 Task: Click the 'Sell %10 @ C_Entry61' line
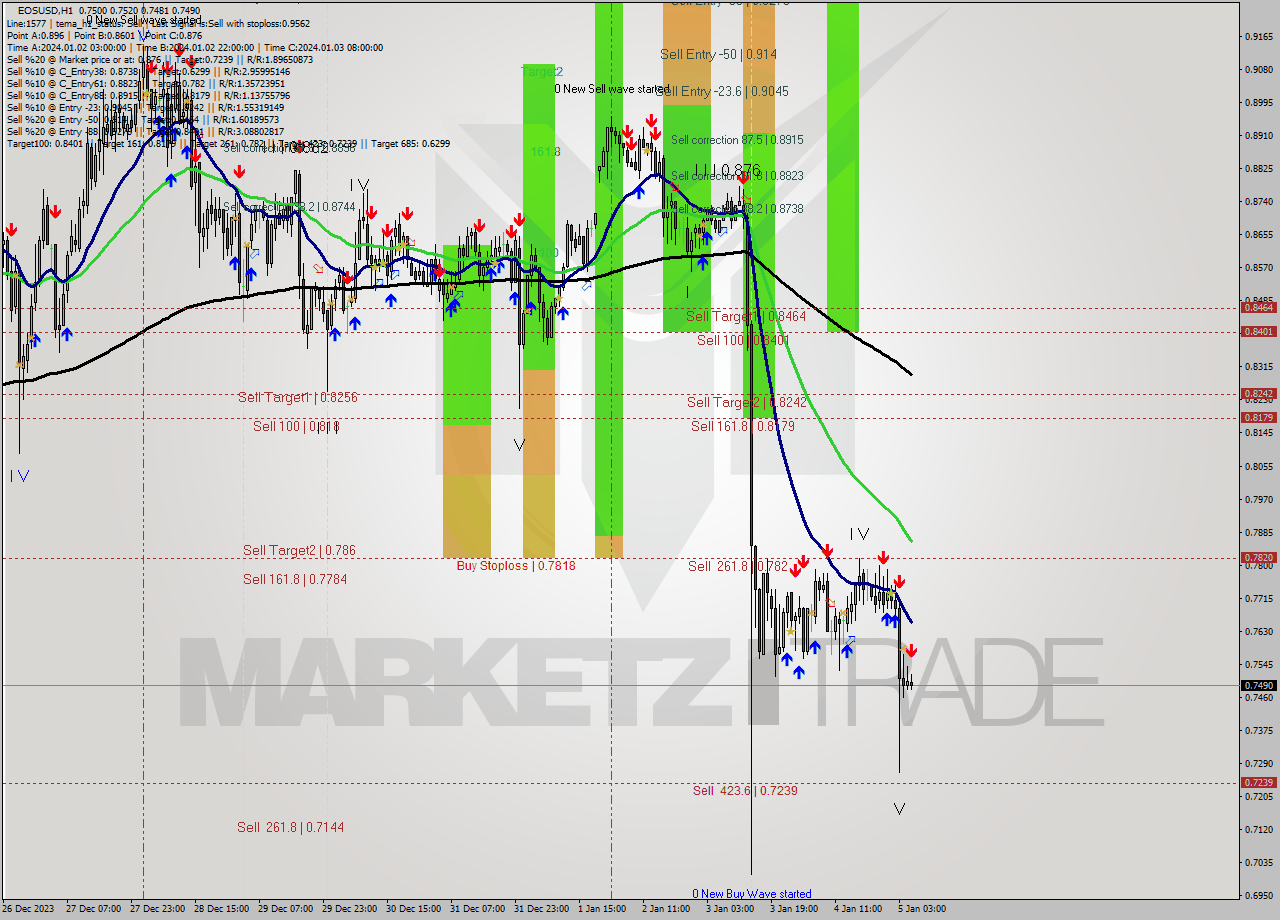tap(148, 83)
